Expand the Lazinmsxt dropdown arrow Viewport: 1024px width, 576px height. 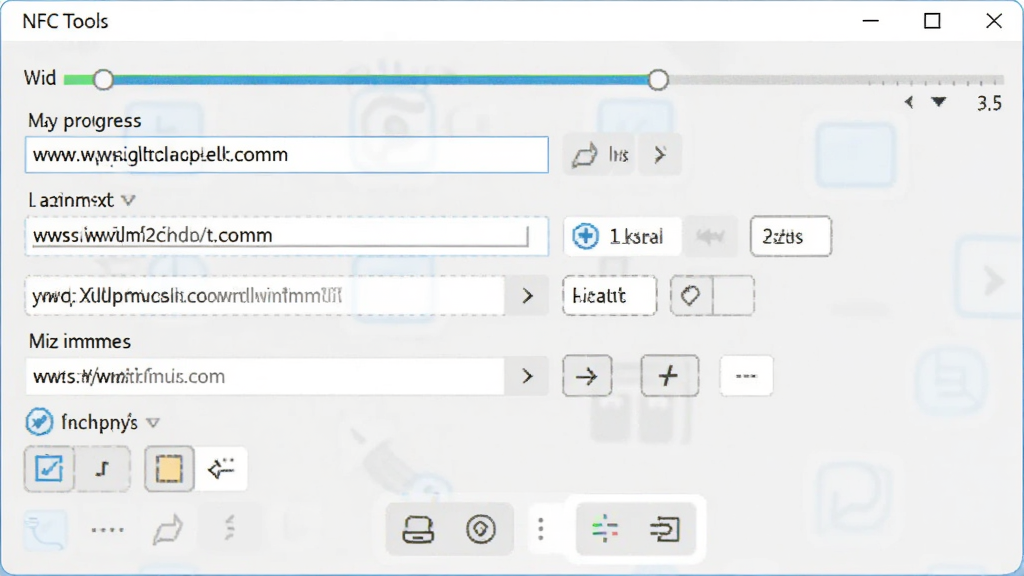129,200
